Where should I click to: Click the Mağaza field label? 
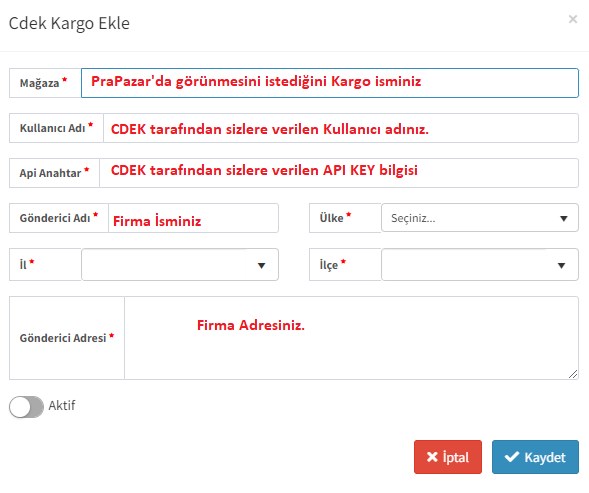coord(39,83)
